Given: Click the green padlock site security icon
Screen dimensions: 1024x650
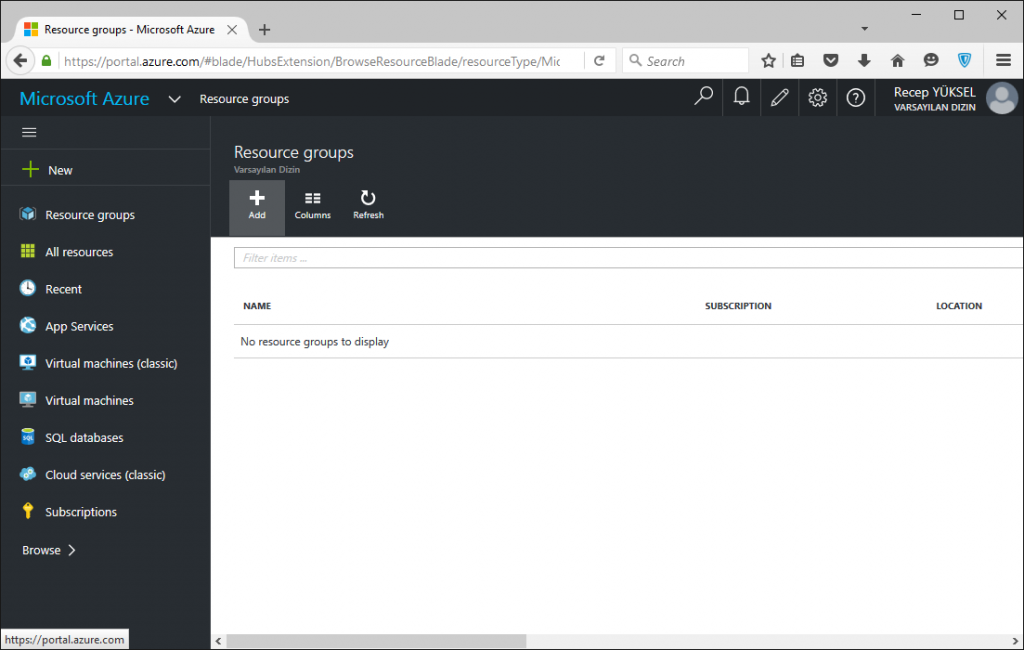Looking at the screenshot, I should pyautogui.click(x=46, y=61).
